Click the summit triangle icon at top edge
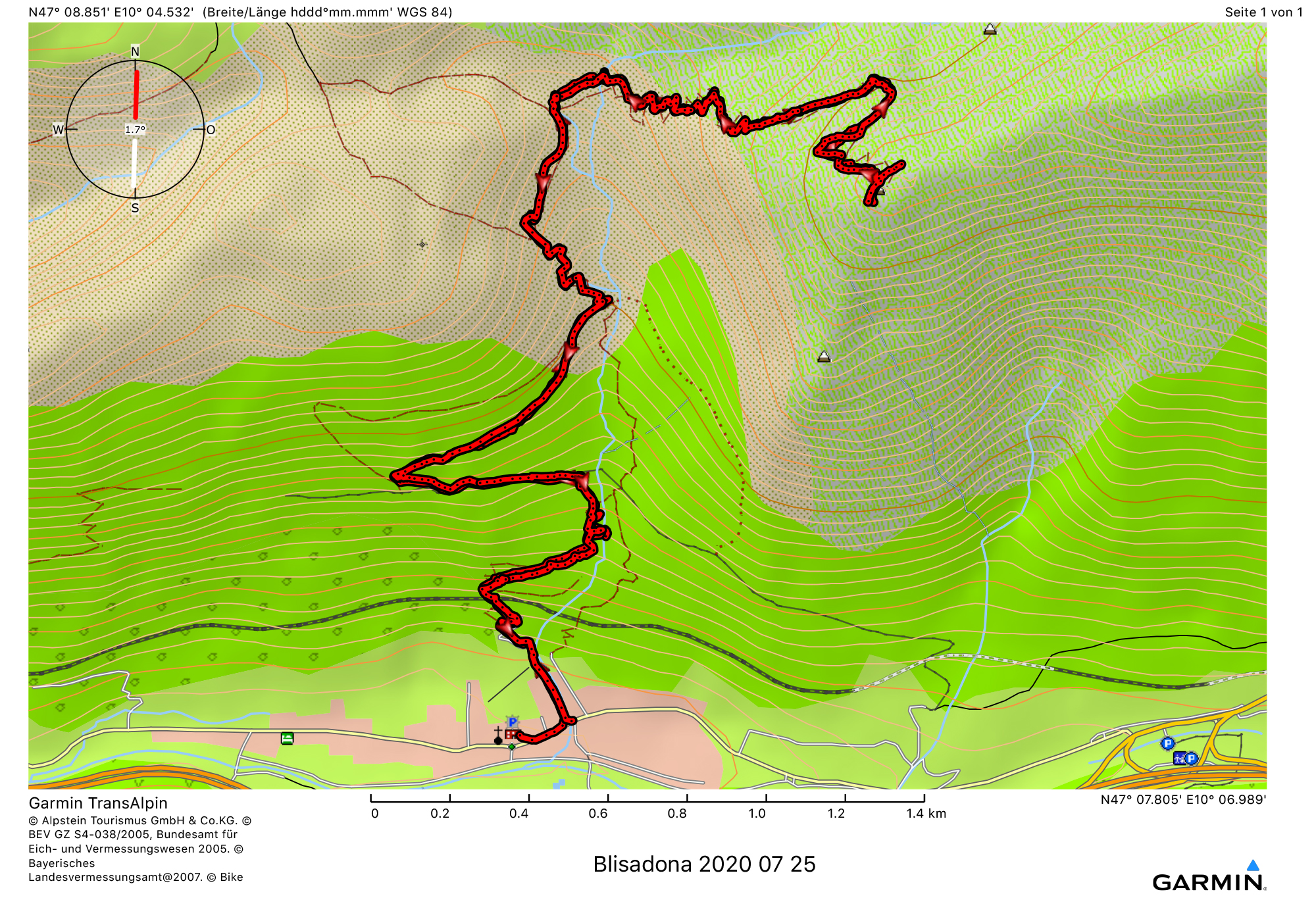 990,29
